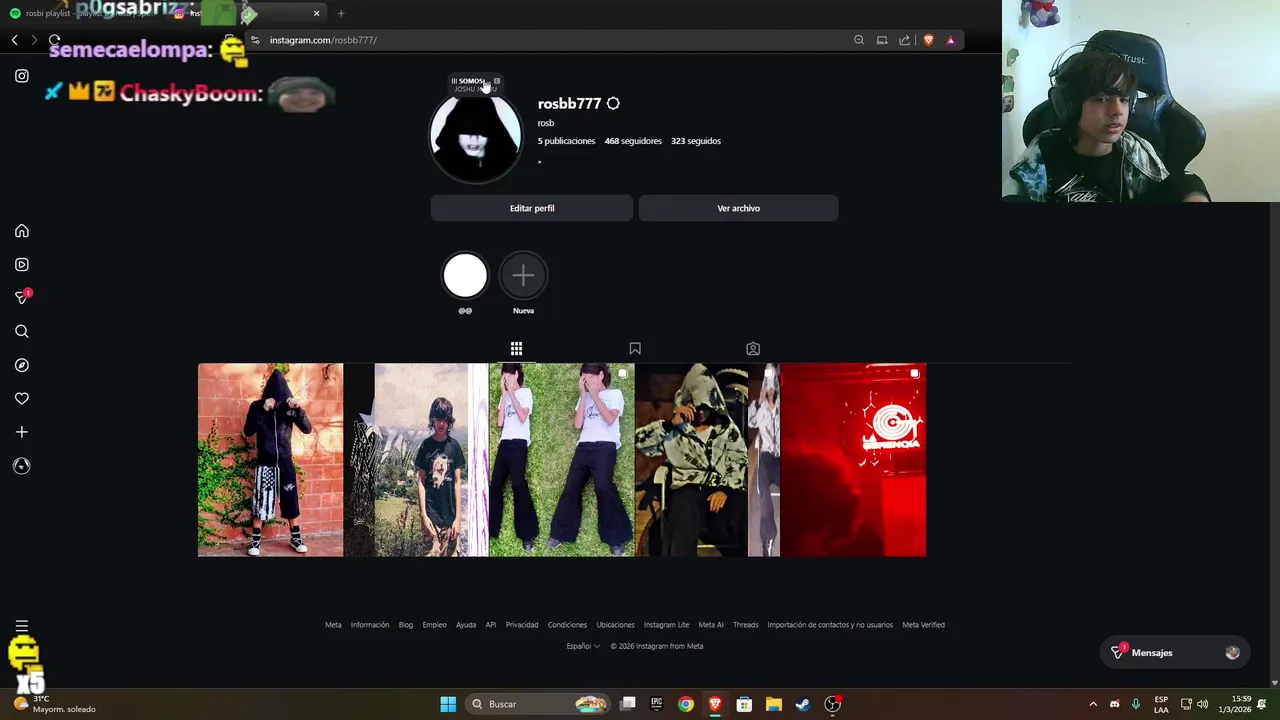Open the Mensajes floating panel
Image resolution: width=1280 pixels, height=720 pixels.
1175,653
